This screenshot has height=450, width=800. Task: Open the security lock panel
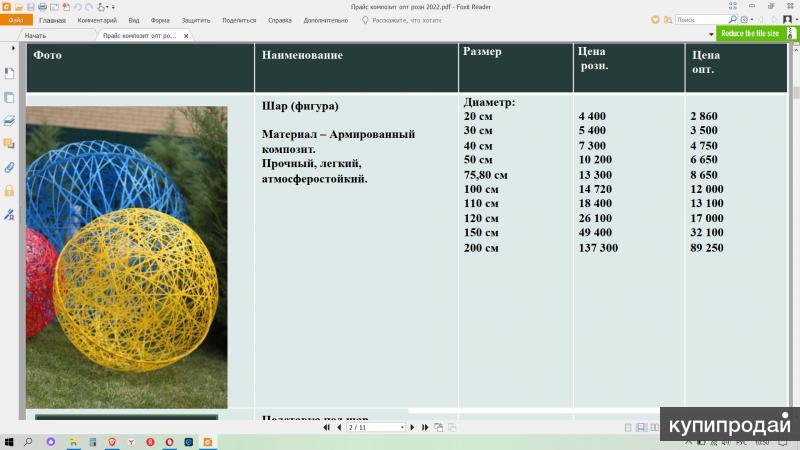coord(9,191)
